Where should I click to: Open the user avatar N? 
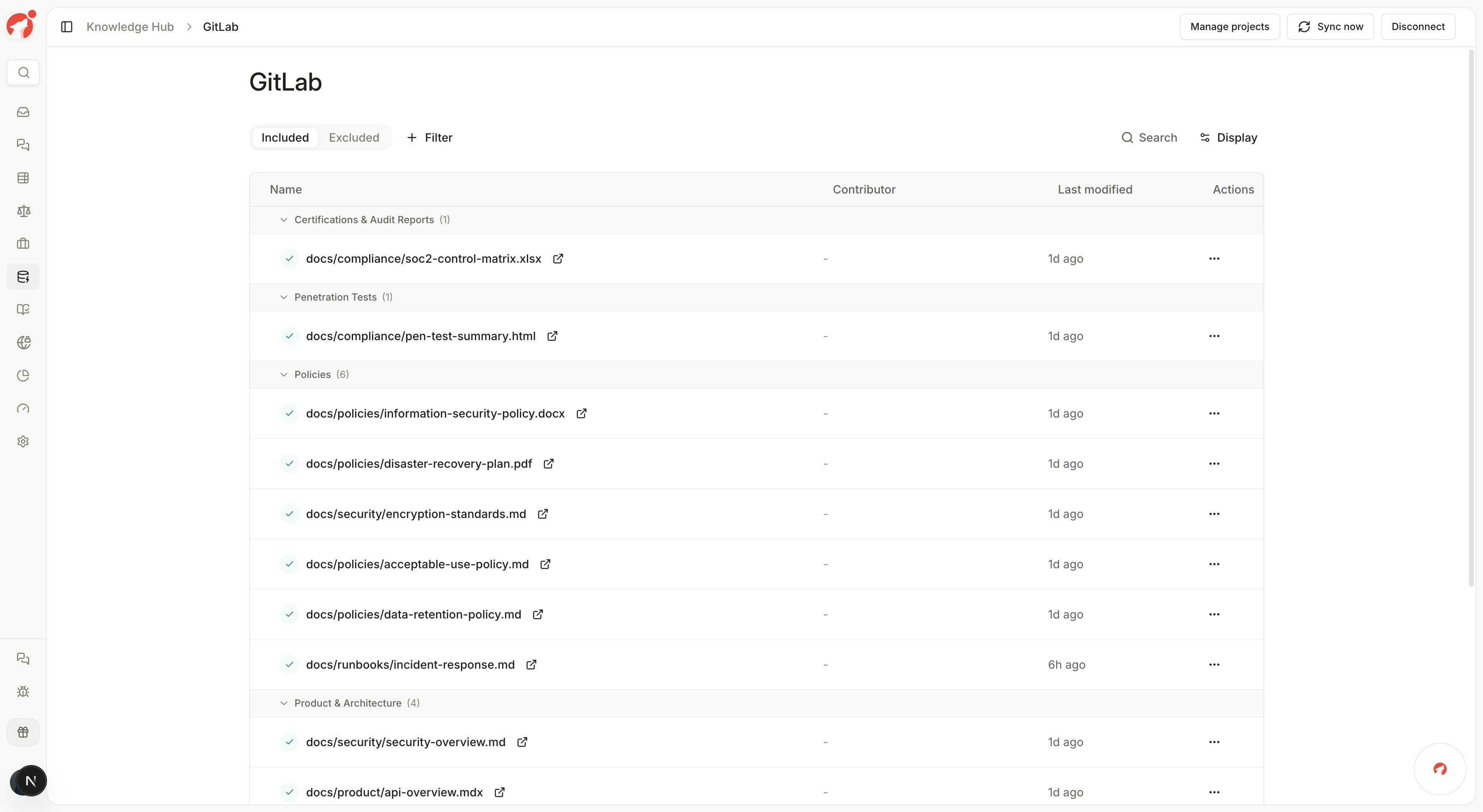[x=30, y=781]
